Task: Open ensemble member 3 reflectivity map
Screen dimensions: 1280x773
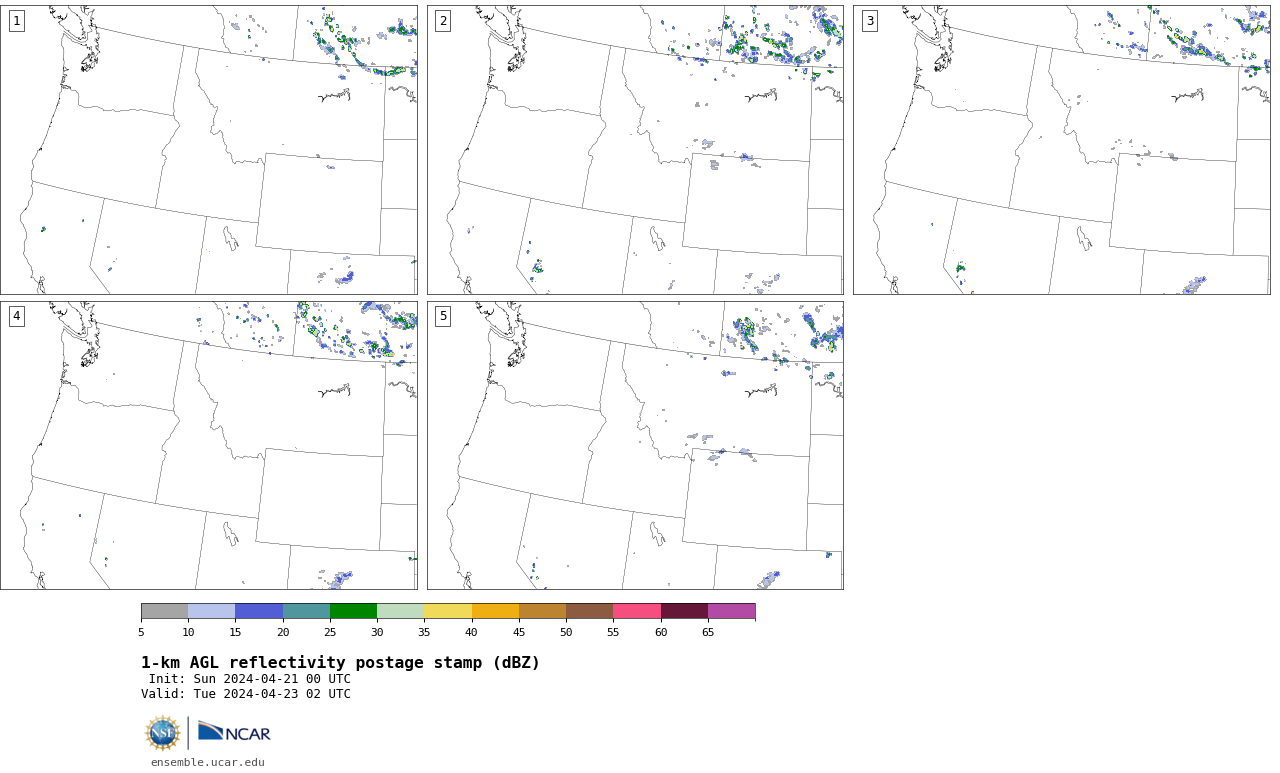Action: click(1061, 150)
